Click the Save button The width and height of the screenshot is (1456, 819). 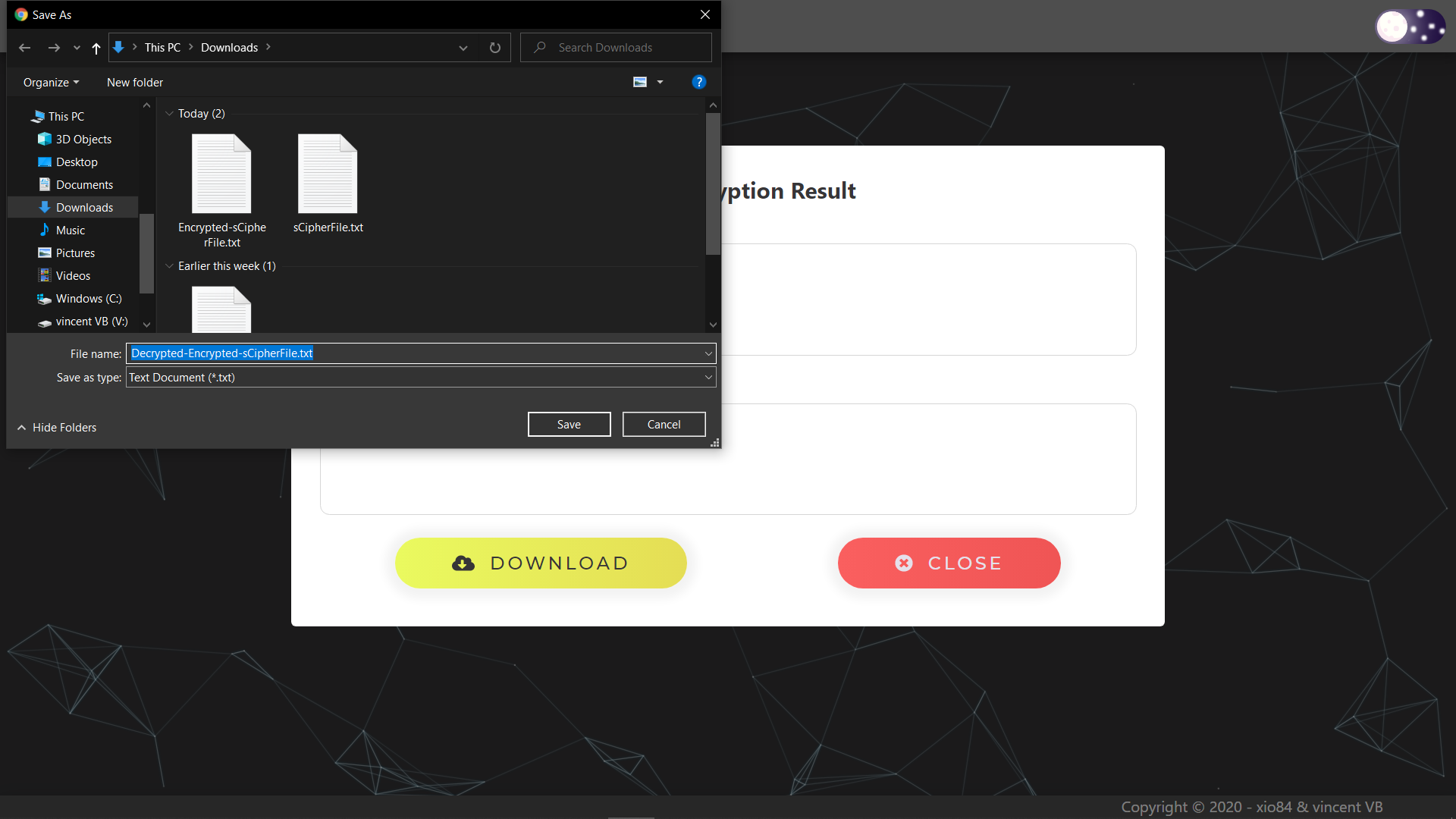(569, 424)
